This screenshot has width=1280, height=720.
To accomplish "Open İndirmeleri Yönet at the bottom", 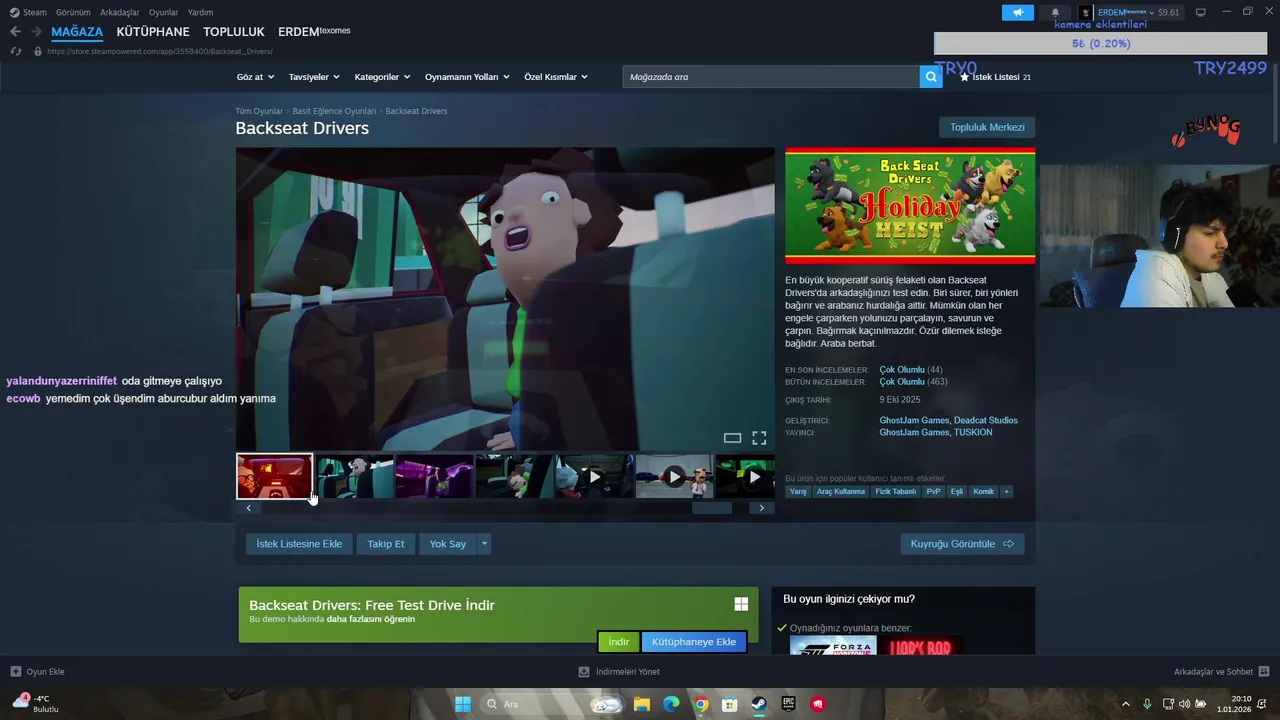I will (619, 671).
